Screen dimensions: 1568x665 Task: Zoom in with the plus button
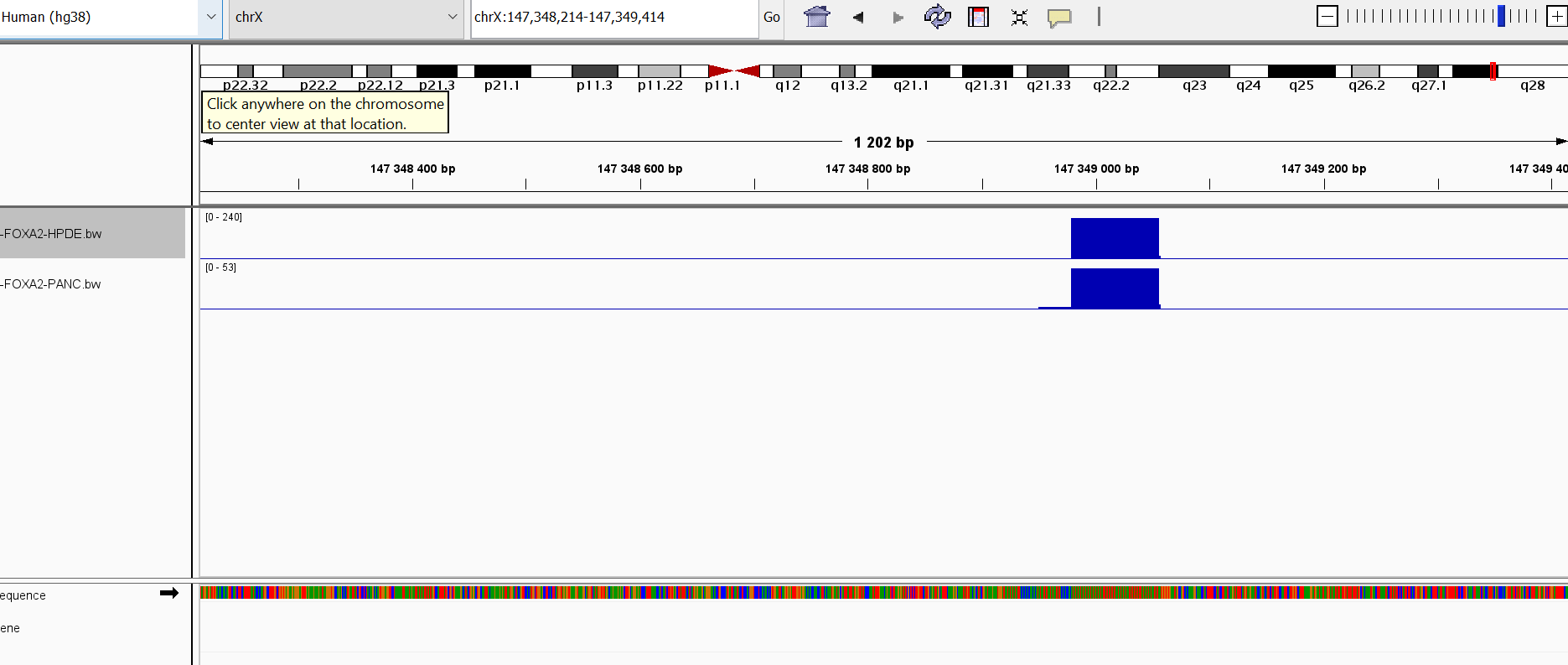tap(1556, 16)
